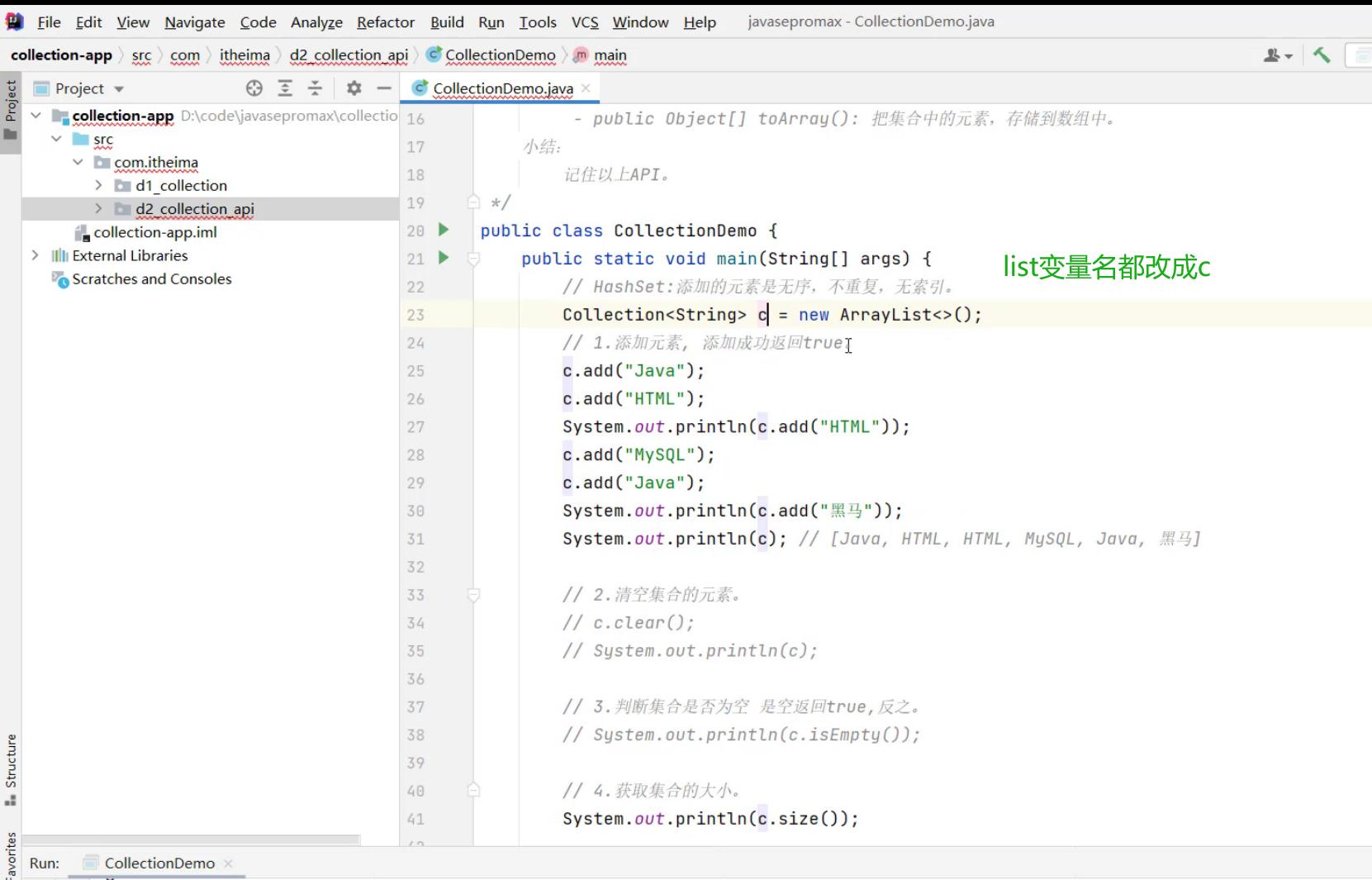Expand External Libraries node

36,255
